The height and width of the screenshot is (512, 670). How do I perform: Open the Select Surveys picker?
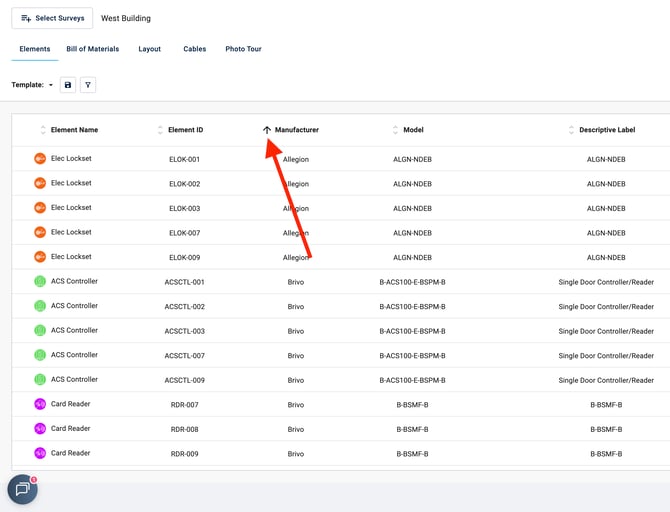[x=52, y=18]
